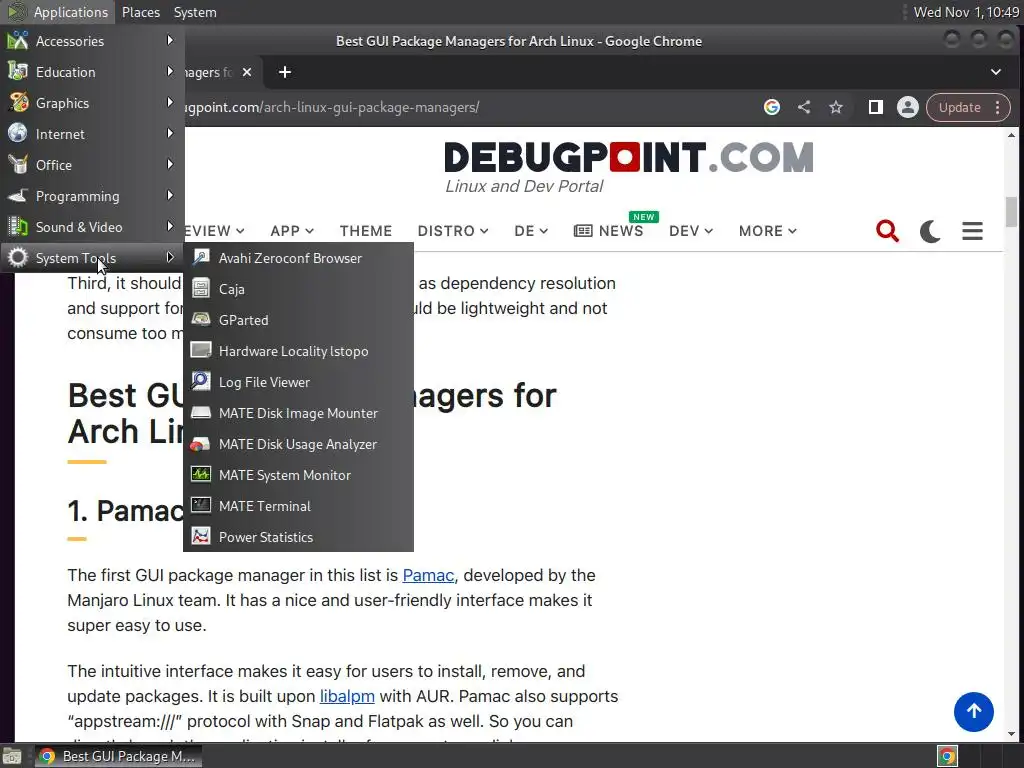The width and height of the screenshot is (1024, 768).
Task: Click the show desktop icon in bottom panel
Action: pos(12,756)
